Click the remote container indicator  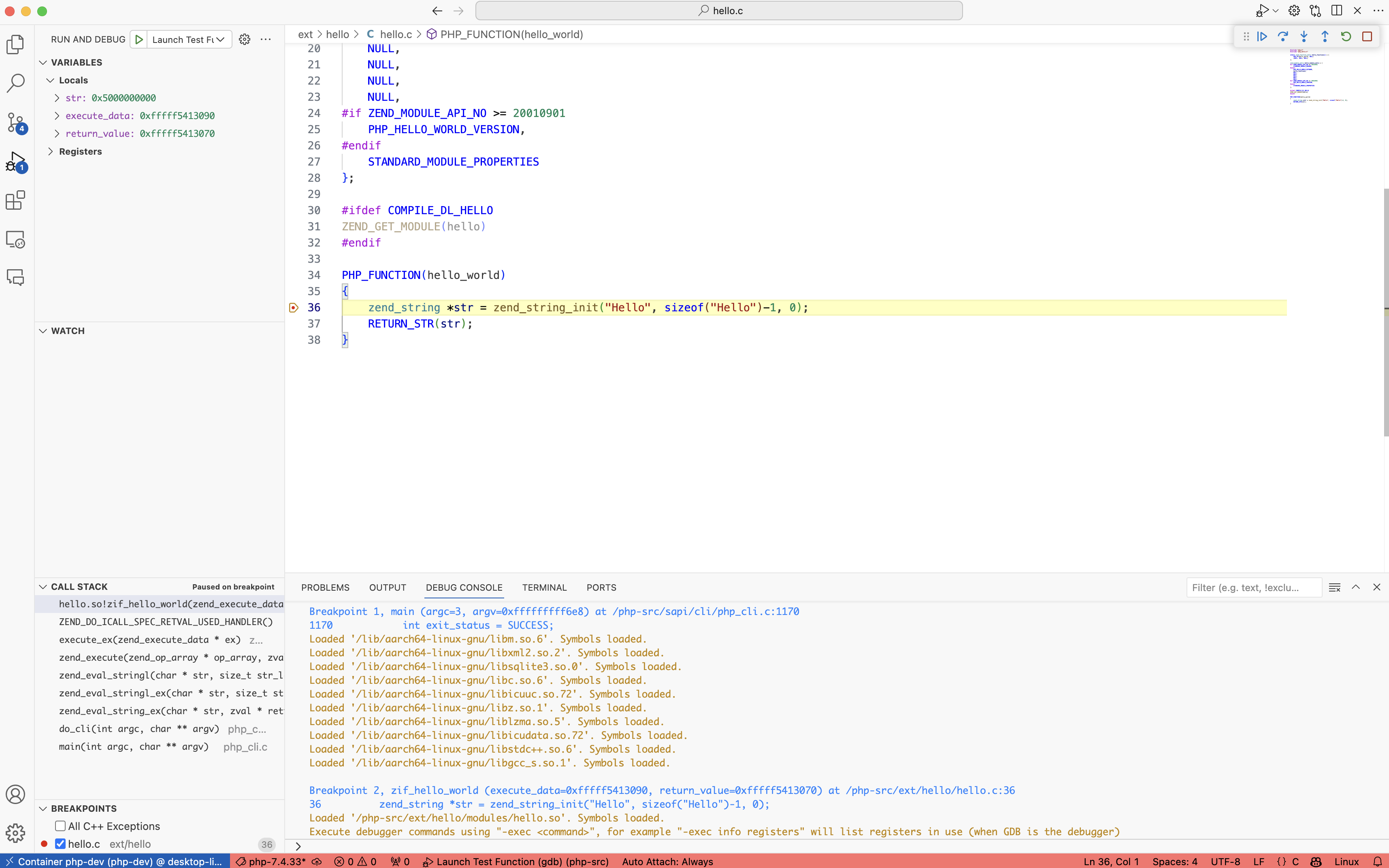[x=115, y=861]
